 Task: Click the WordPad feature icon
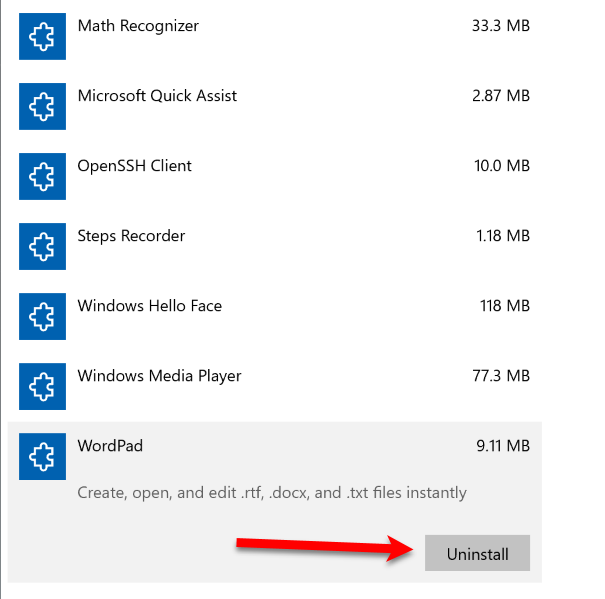coord(42,456)
